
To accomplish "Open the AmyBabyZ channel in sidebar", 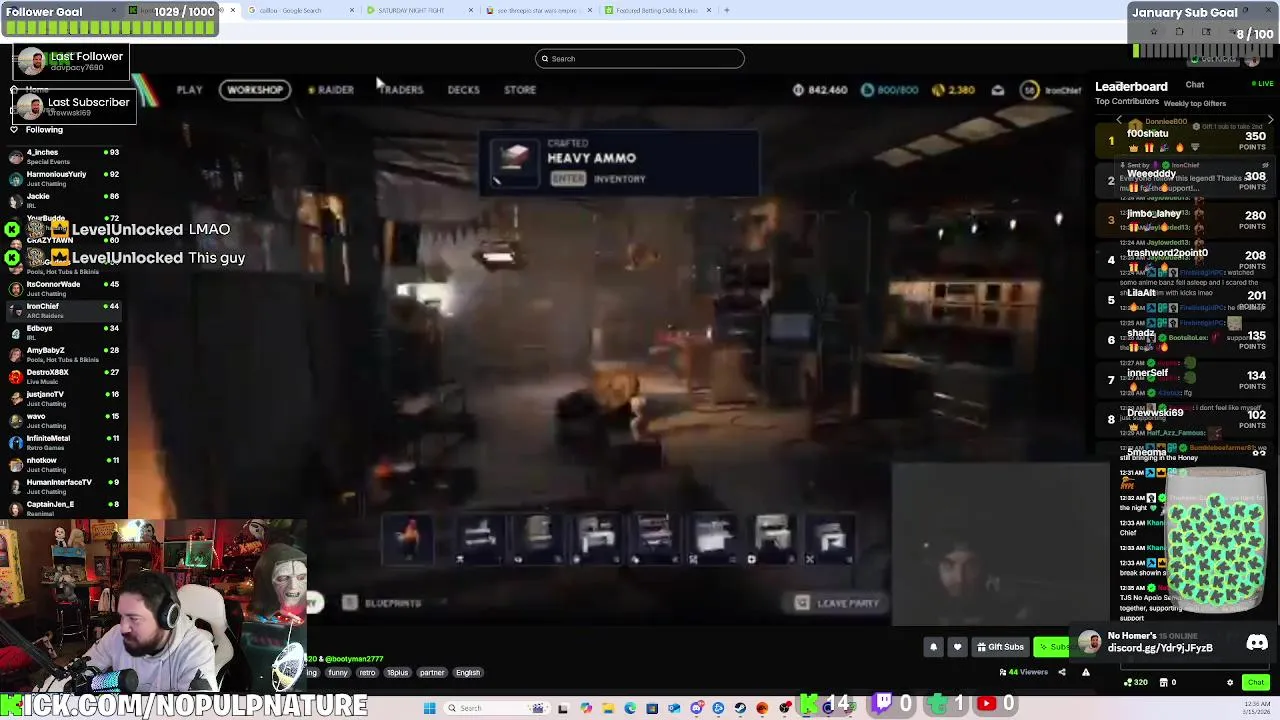I will pos(64,354).
